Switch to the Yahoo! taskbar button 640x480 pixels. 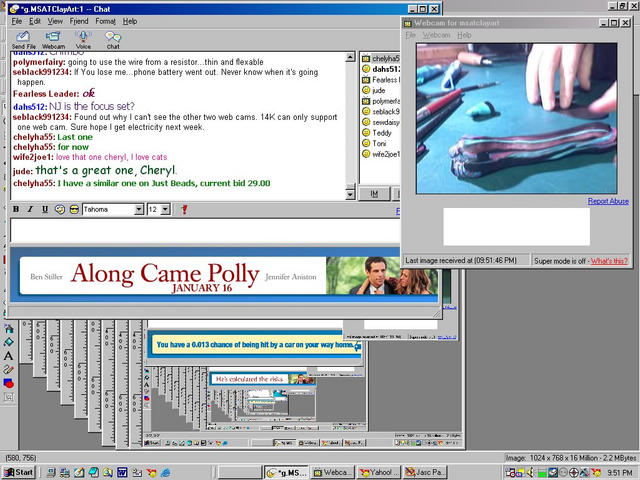pos(378,473)
